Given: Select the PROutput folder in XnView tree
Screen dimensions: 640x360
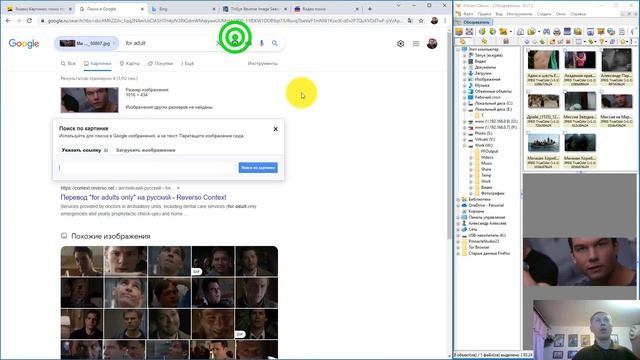Looking at the screenshot, I should [x=489, y=151].
